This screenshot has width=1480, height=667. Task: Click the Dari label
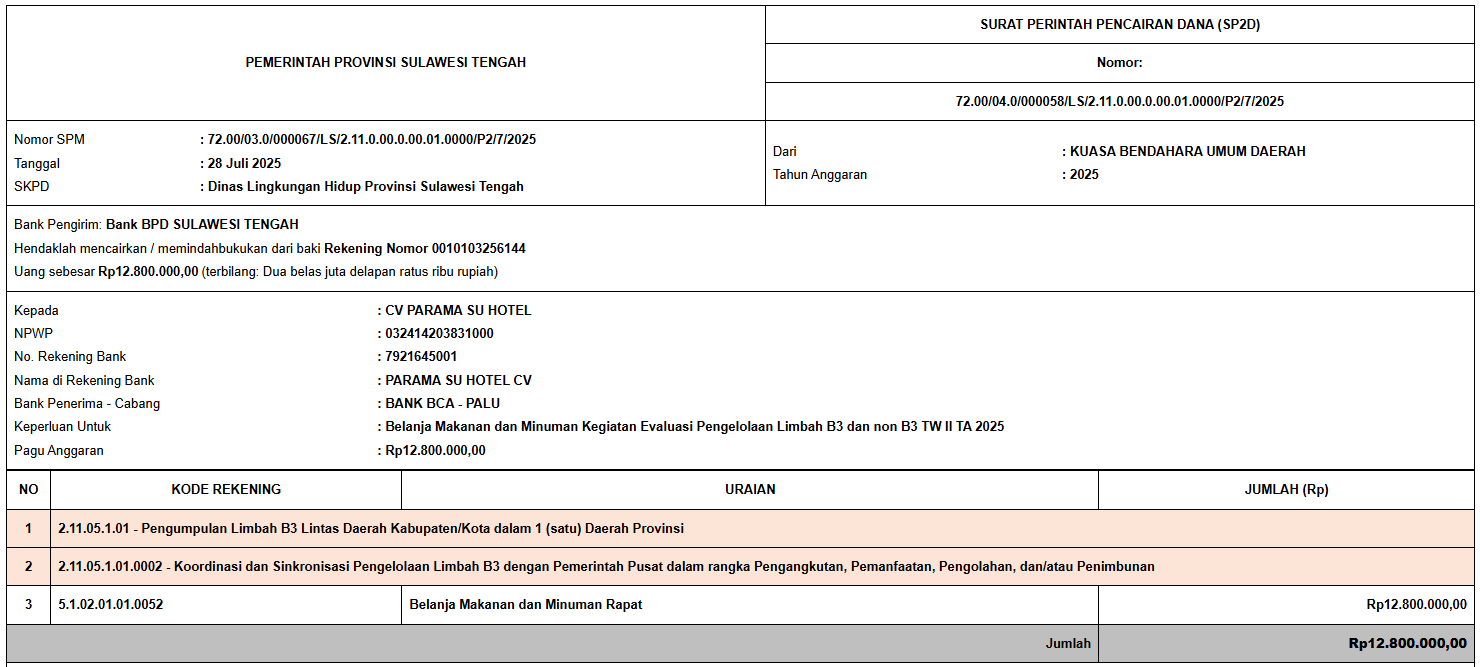[784, 152]
